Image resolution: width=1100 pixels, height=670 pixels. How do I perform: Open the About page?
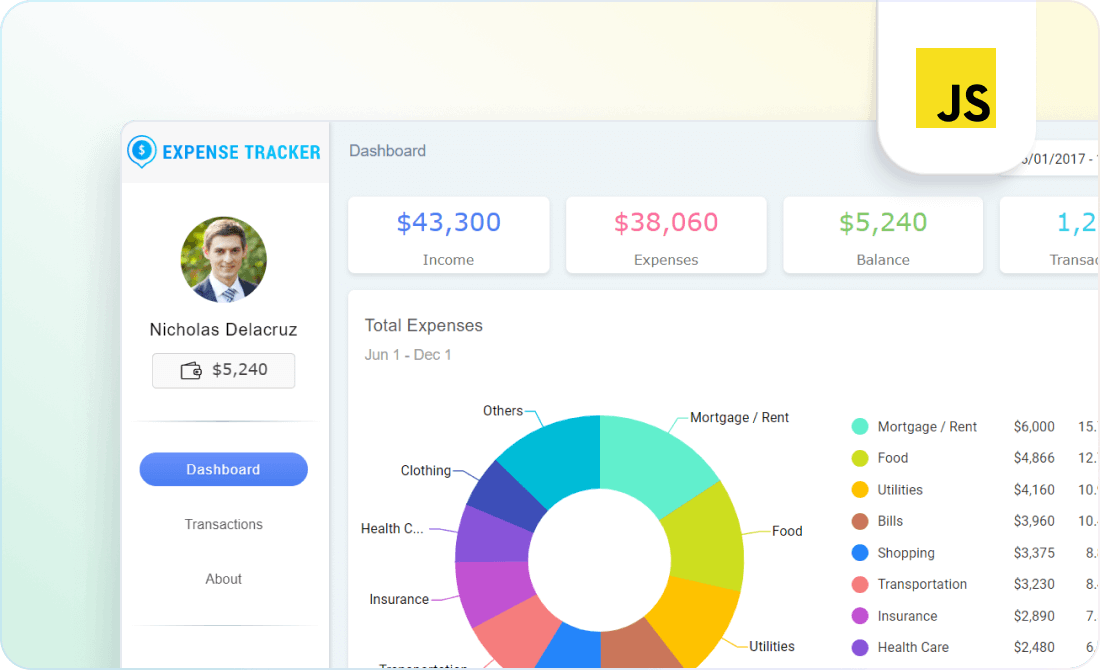point(223,578)
